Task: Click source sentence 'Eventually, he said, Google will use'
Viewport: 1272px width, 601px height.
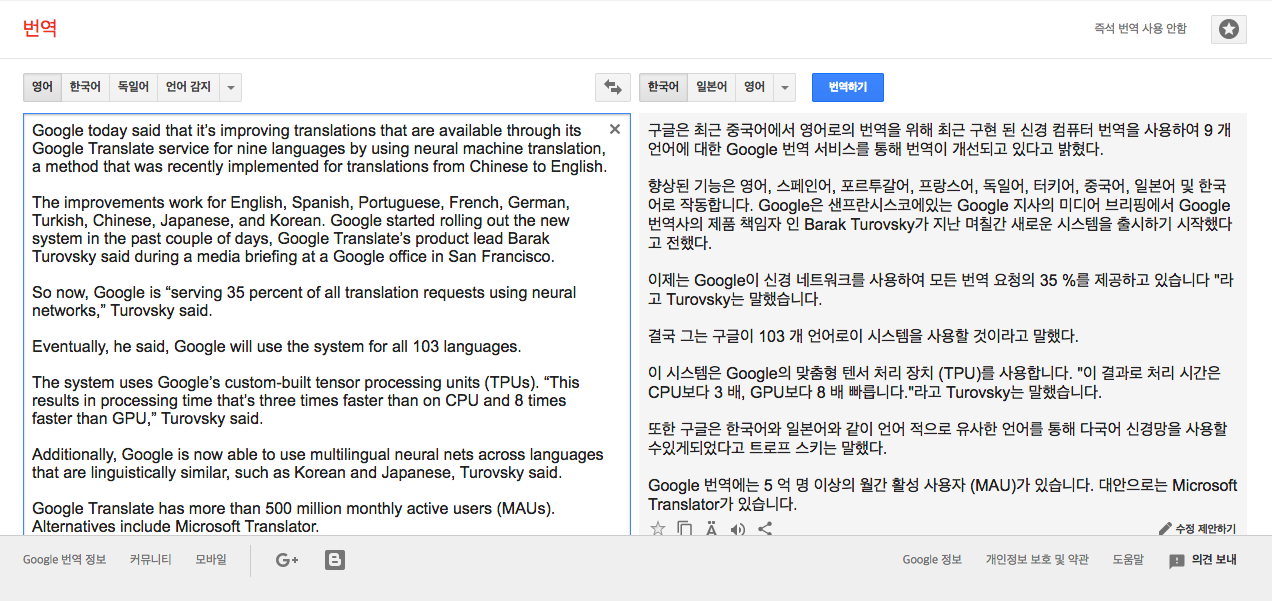Action: coord(277,347)
